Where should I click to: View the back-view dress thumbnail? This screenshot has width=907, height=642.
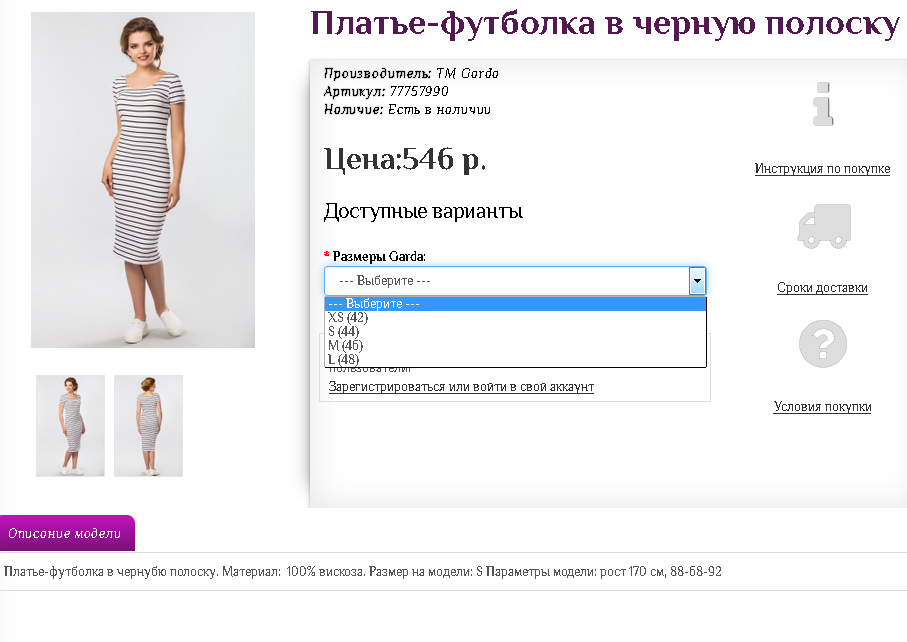point(148,426)
